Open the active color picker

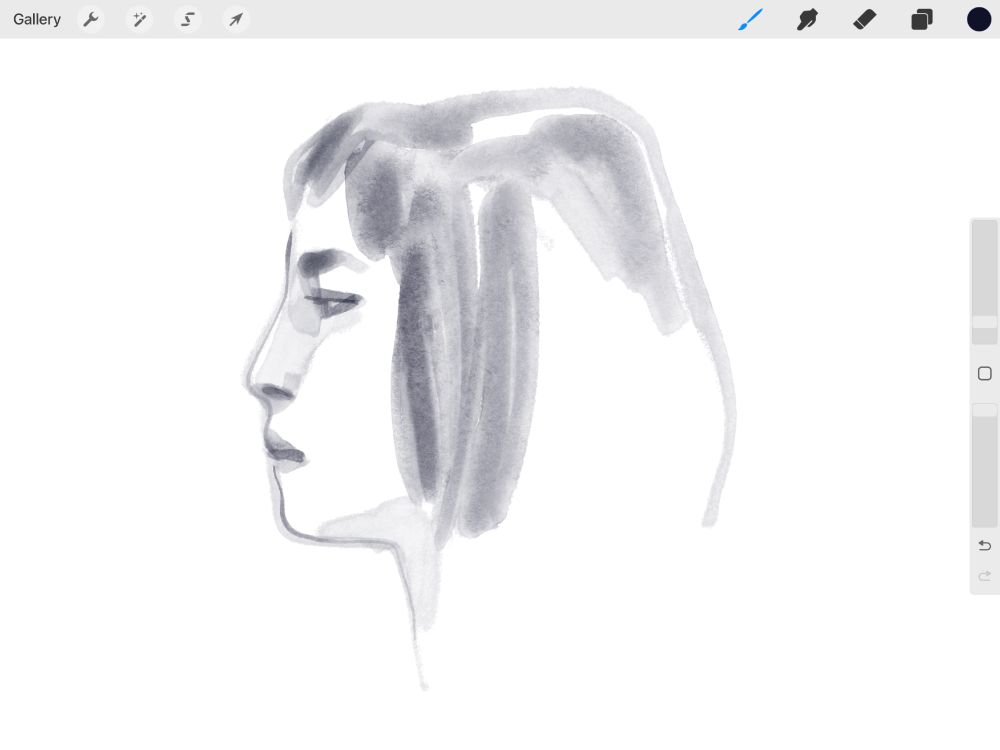[979, 19]
